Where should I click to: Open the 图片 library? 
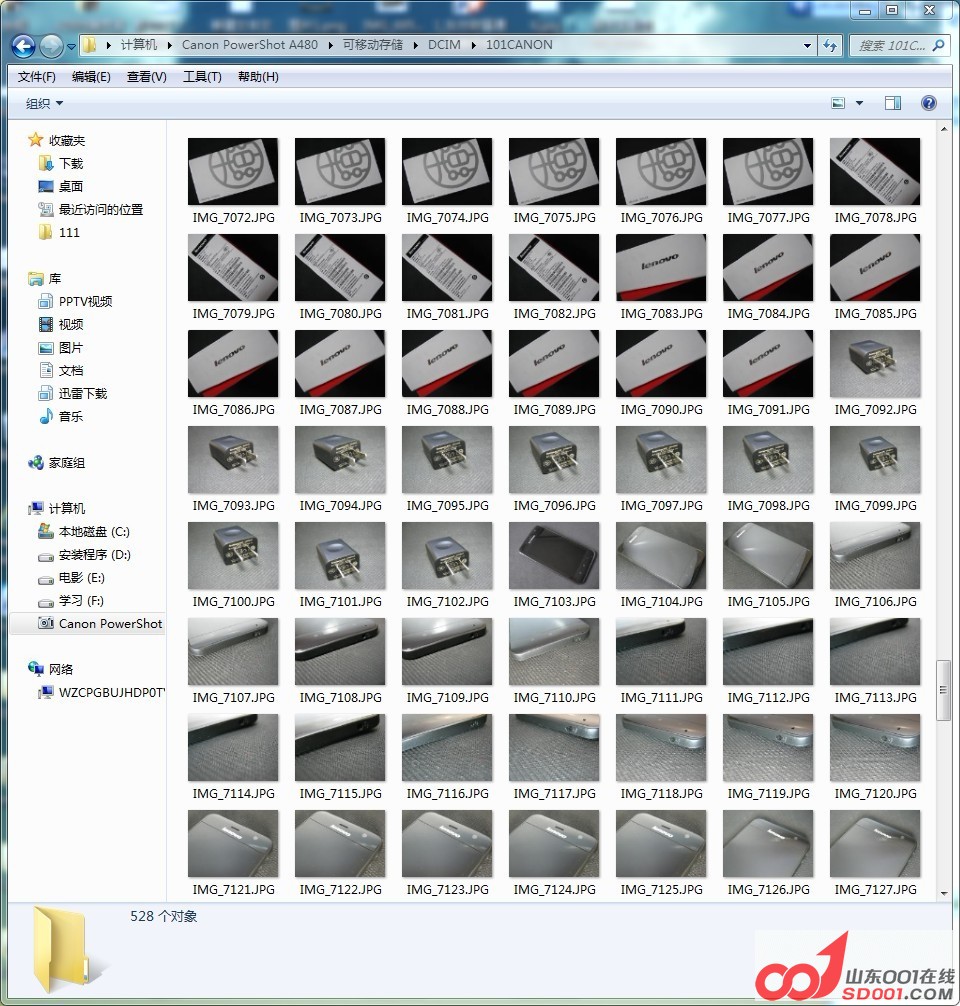pos(71,348)
